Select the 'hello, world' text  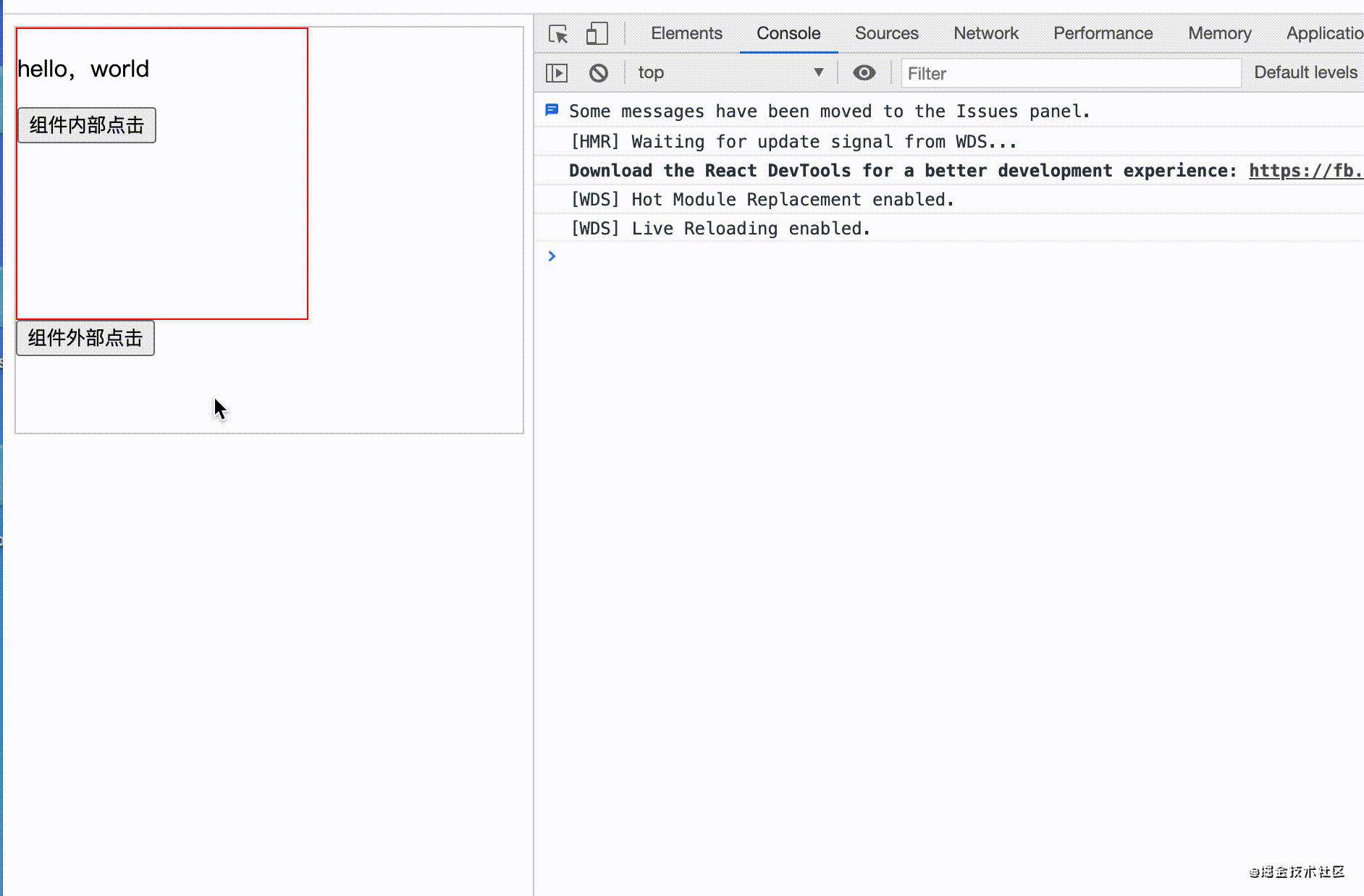[83, 69]
